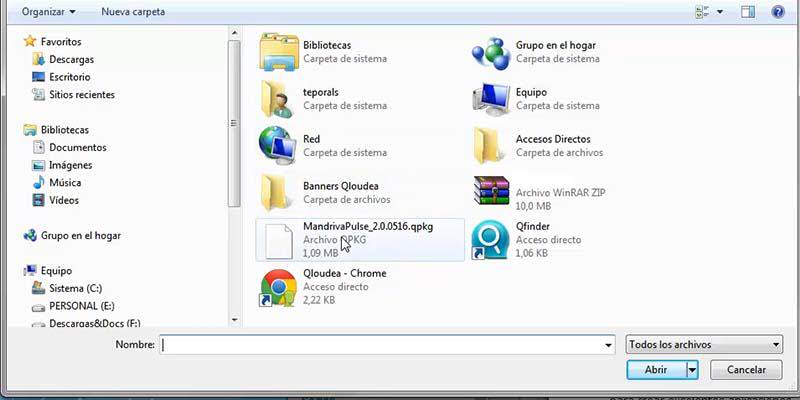Viewport: 800px width, 400px height.
Task: Select the teporals user folder icon
Action: (x=278, y=98)
